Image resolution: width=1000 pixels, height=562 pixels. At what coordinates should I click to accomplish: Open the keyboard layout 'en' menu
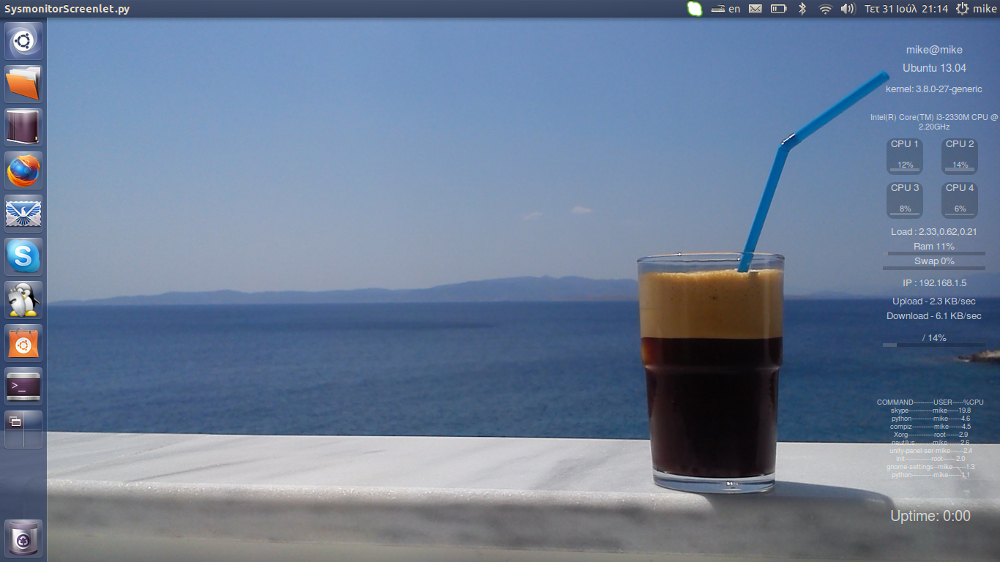tap(726, 9)
